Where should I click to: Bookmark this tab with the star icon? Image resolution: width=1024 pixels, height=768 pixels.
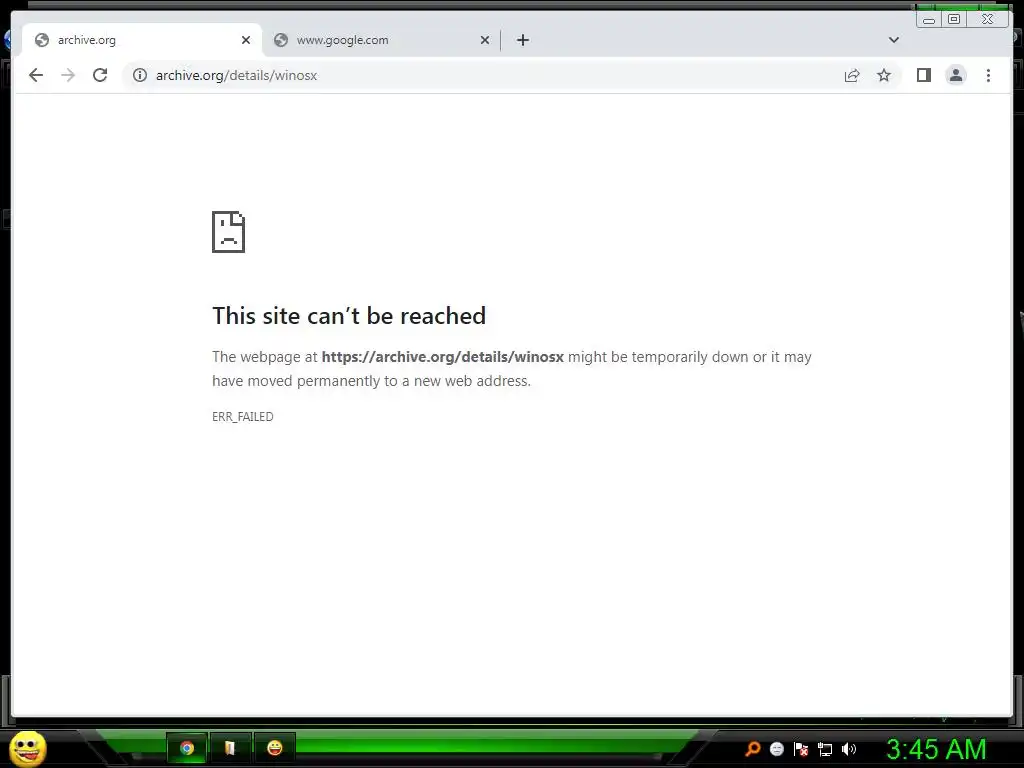(x=884, y=76)
